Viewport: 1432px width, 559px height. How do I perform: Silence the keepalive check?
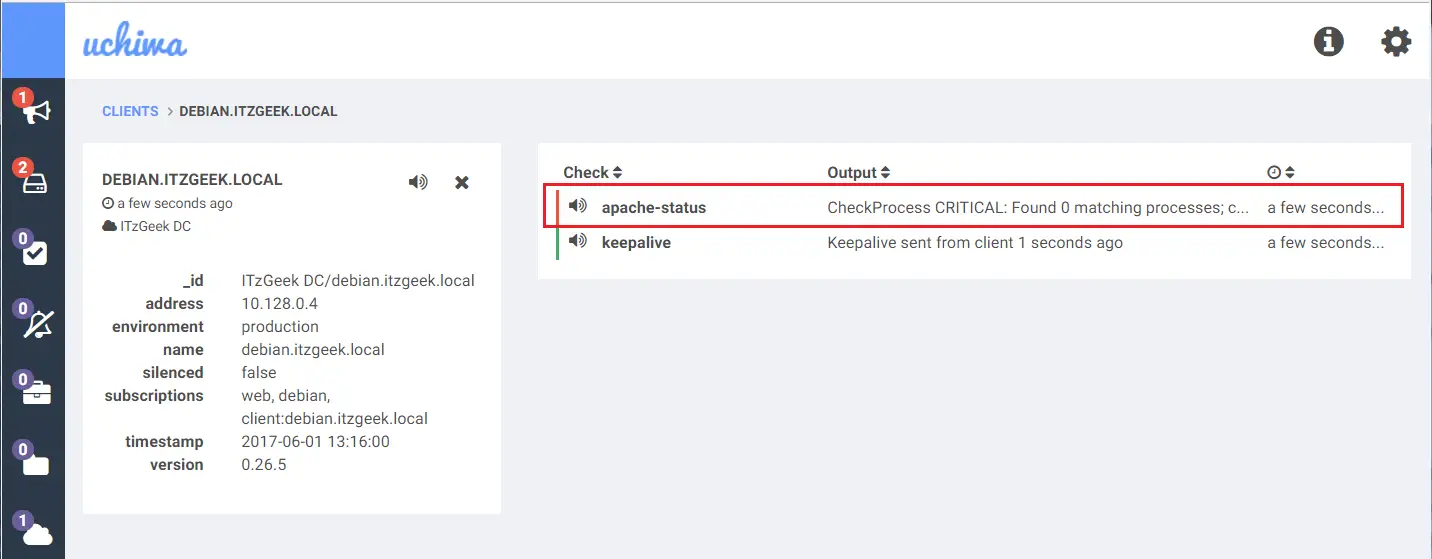tap(577, 241)
